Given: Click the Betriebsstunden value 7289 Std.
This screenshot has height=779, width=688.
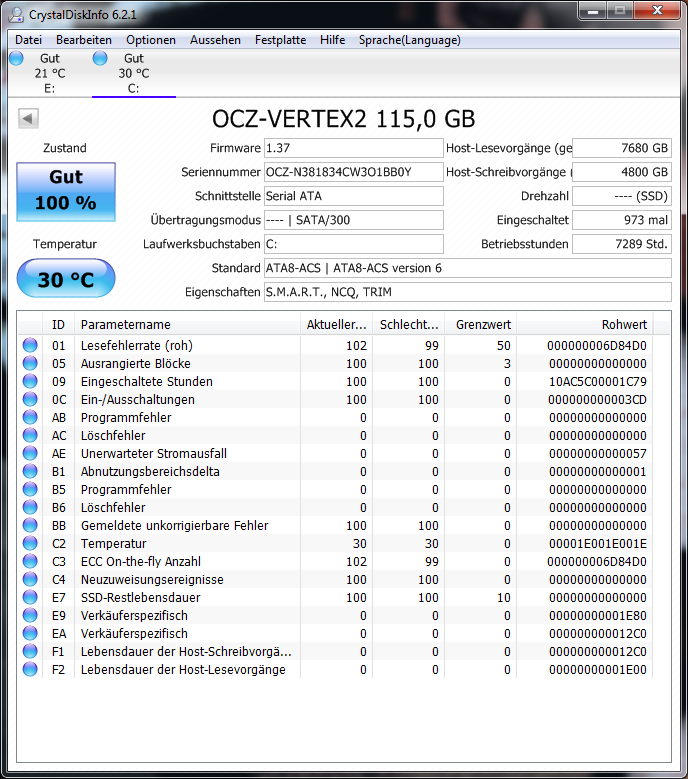Looking at the screenshot, I should tap(622, 244).
